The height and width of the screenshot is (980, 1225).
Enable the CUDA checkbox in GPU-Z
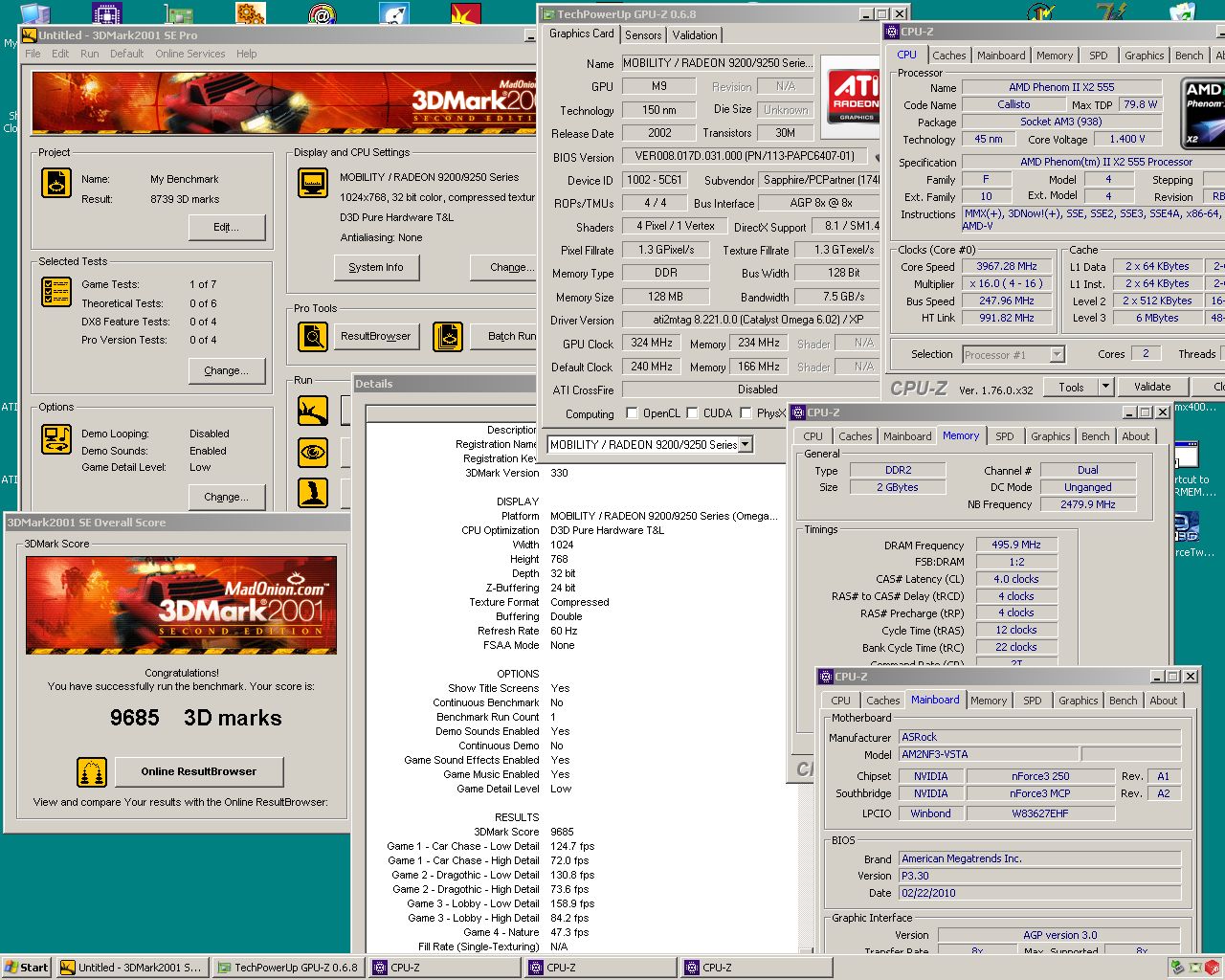pos(692,413)
